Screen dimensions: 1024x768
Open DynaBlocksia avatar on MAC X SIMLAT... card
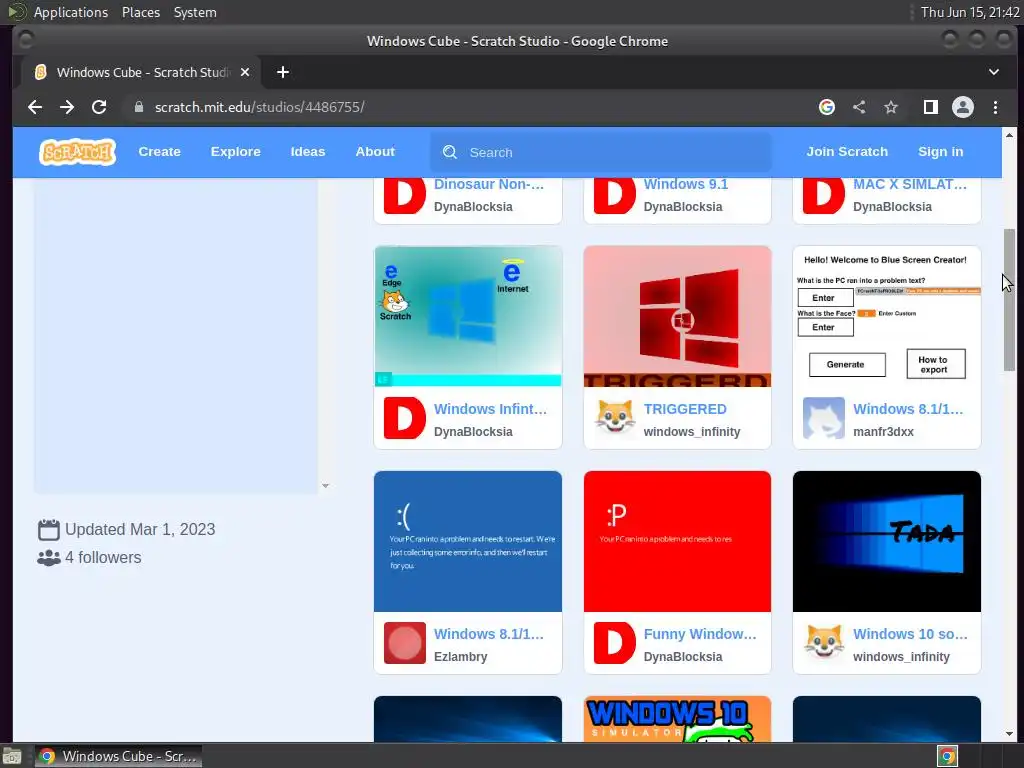click(824, 196)
